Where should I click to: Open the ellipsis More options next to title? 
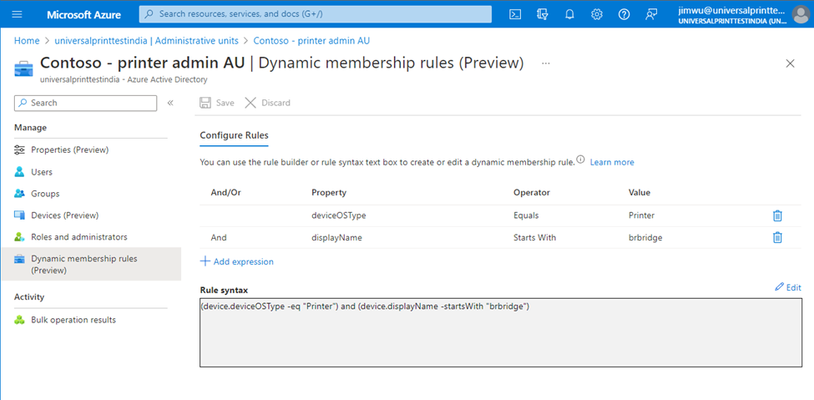click(x=546, y=63)
